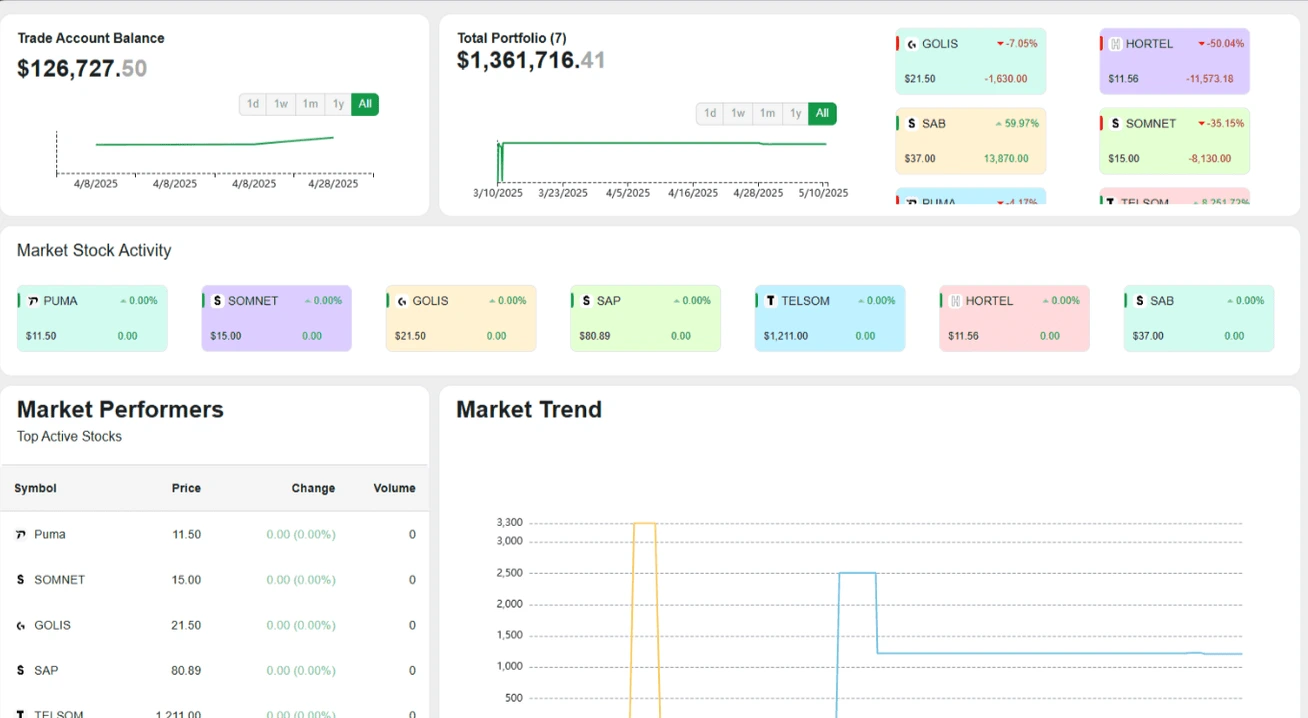Click HORTEL logo in Total Portfolio card
The image size is (1308, 718).
[x=1115, y=44]
